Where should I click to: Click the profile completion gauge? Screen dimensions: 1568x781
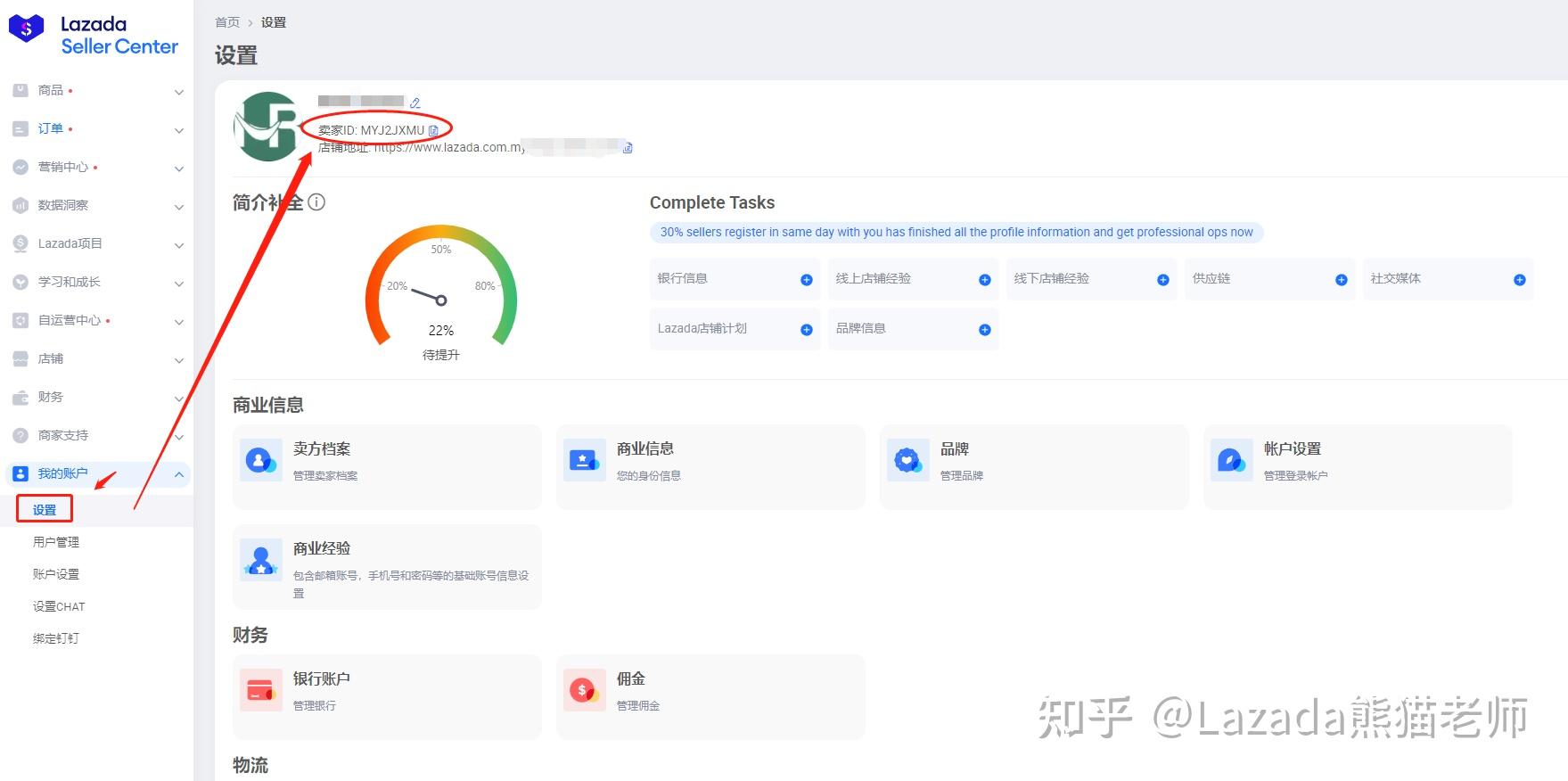click(441, 285)
